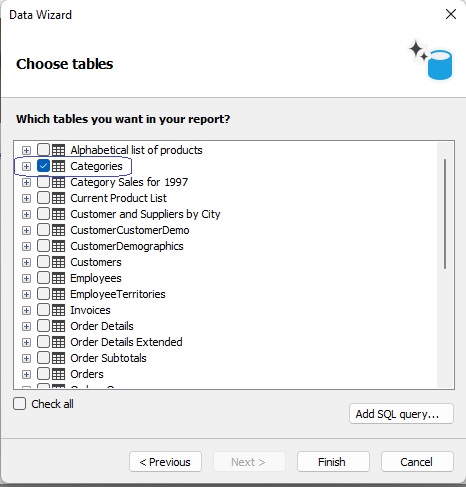Click table icon beside Current Product List
Viewport: 466px width, 487px height.
click(x=59, y=198)
